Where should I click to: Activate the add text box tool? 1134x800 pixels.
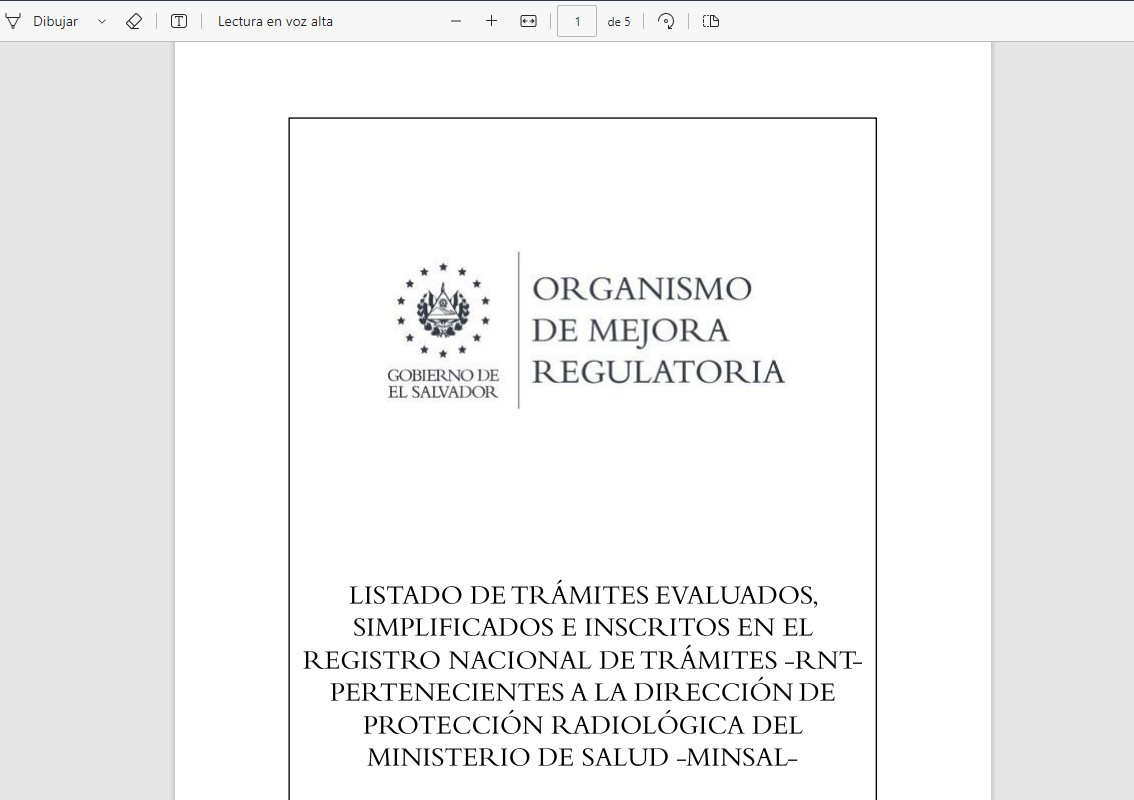click(x=179, y=22)
